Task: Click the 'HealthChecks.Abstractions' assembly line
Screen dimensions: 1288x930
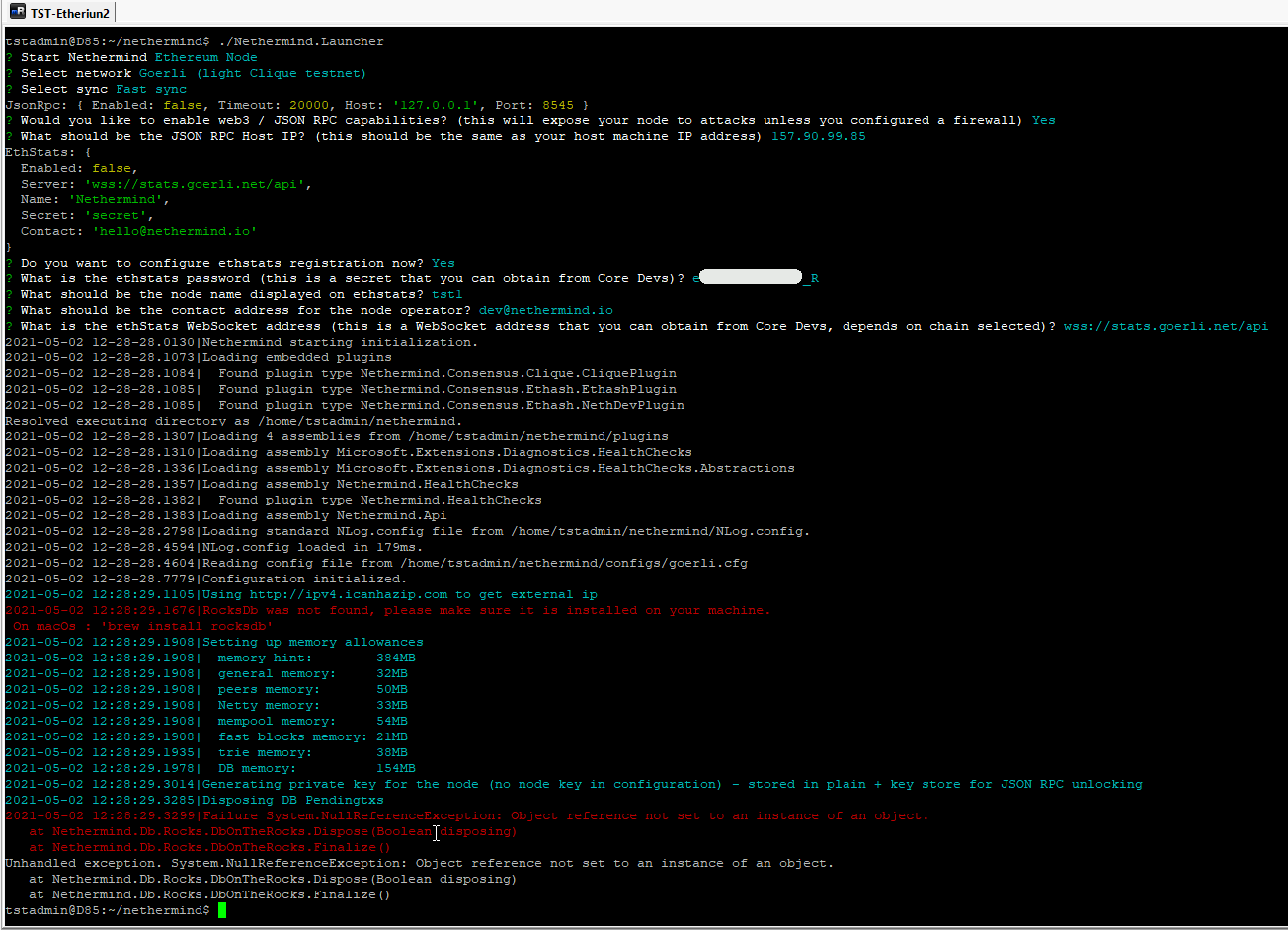Action: (400, 468)
